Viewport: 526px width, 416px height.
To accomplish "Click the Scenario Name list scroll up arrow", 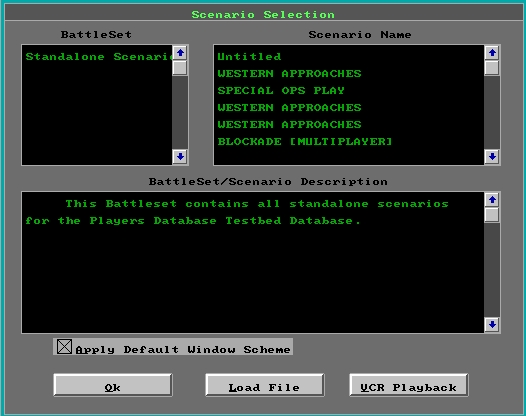I will tap(492, 53).
